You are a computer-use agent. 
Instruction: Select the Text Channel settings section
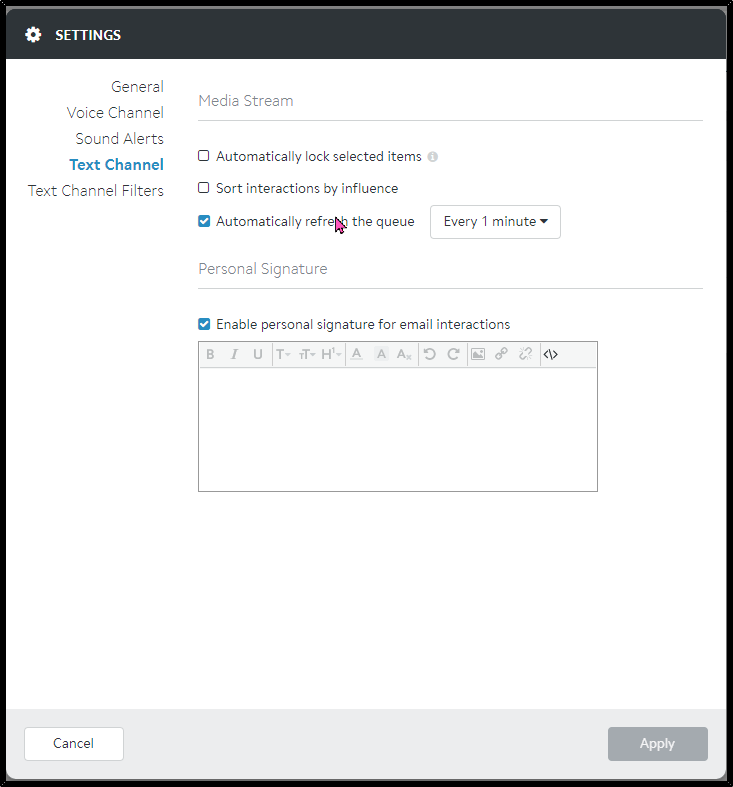(x=116, y=165)
